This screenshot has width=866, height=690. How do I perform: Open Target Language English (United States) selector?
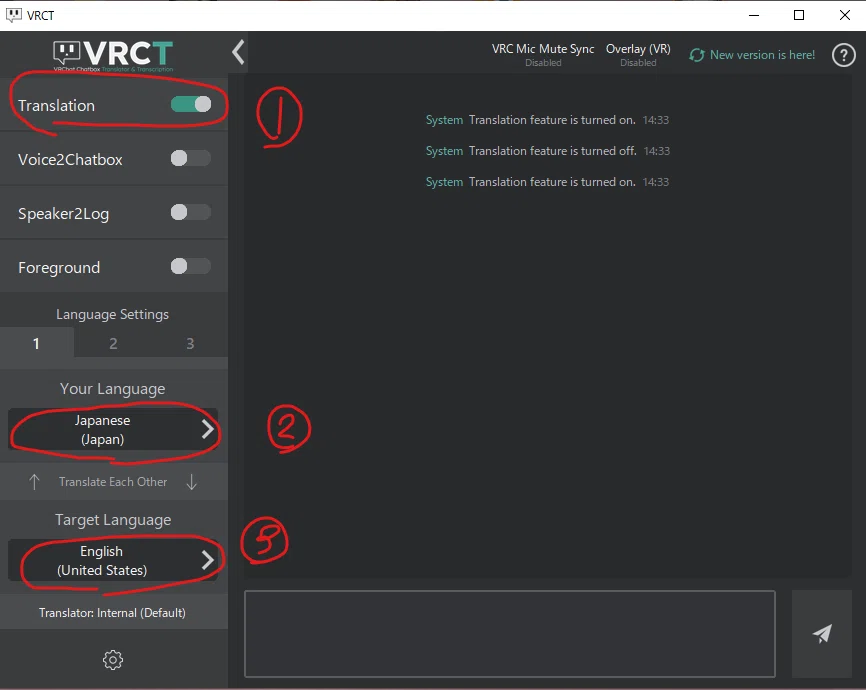(x=113, y=560)
